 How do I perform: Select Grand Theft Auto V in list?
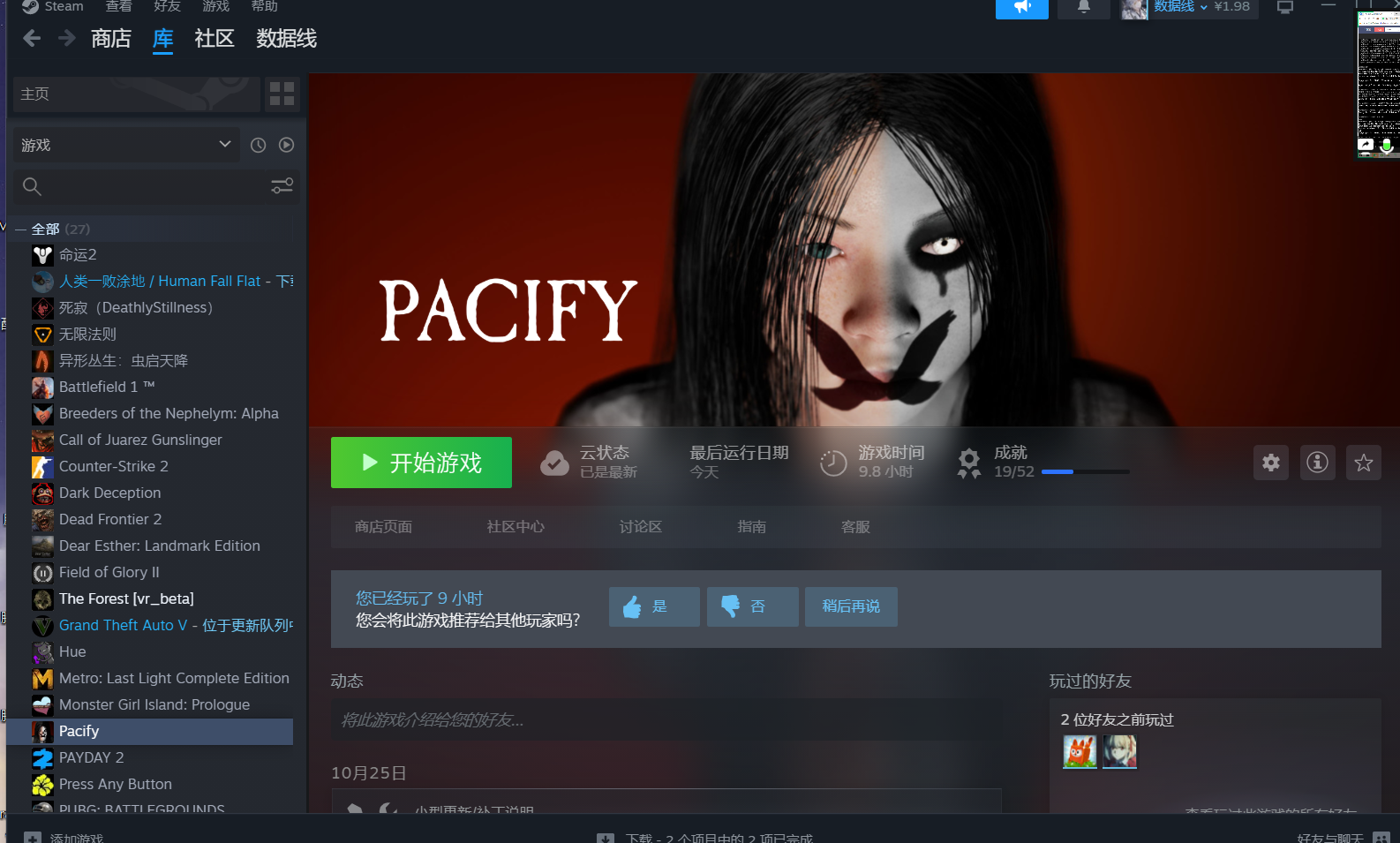click(150, 626)
